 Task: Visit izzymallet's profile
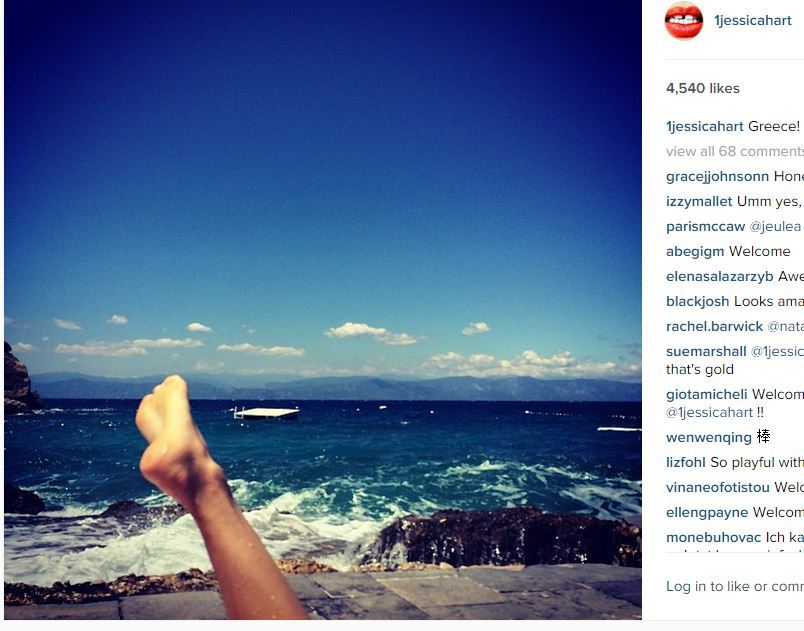699,201
